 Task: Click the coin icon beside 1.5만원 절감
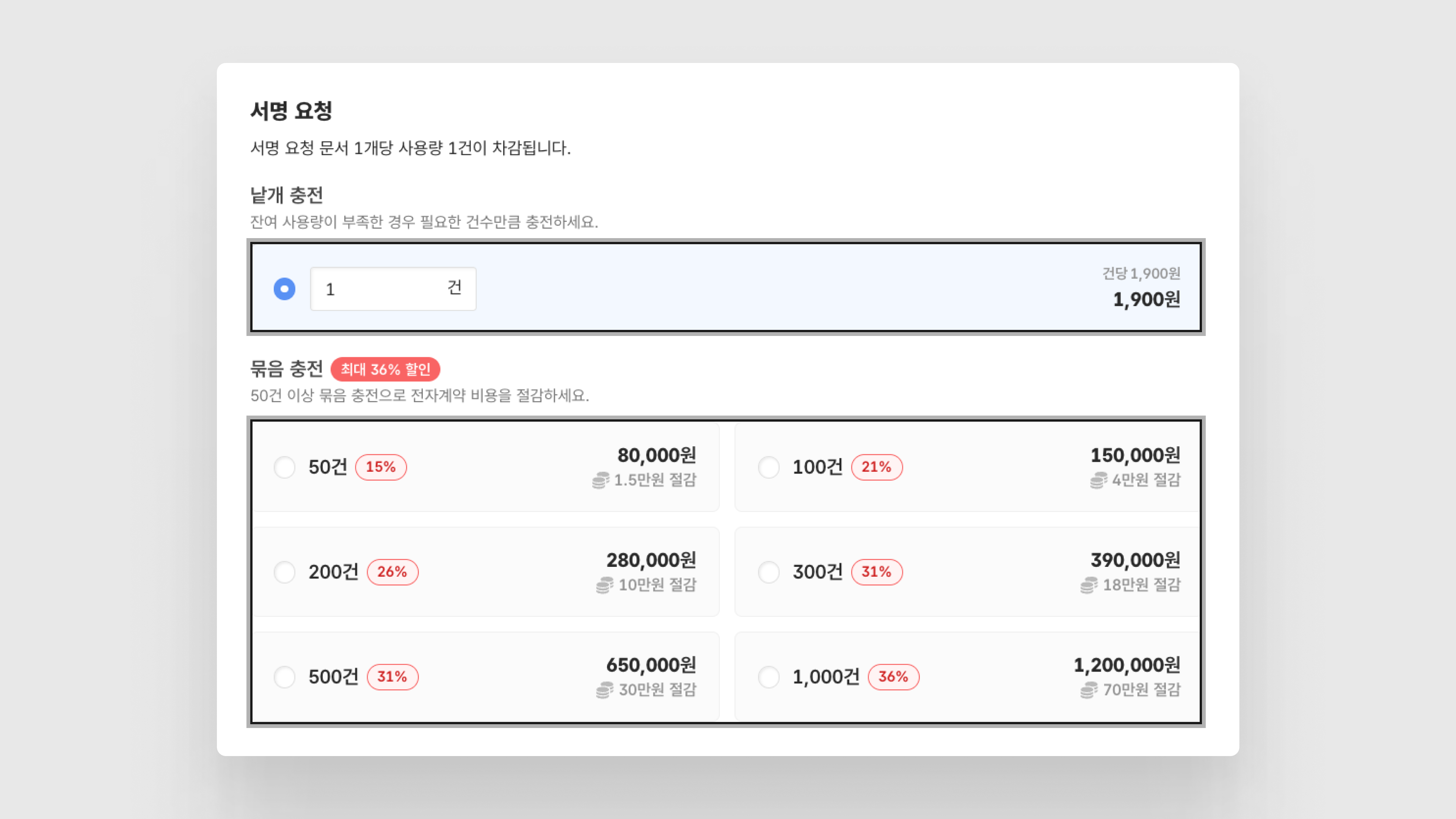click(600, 480)
